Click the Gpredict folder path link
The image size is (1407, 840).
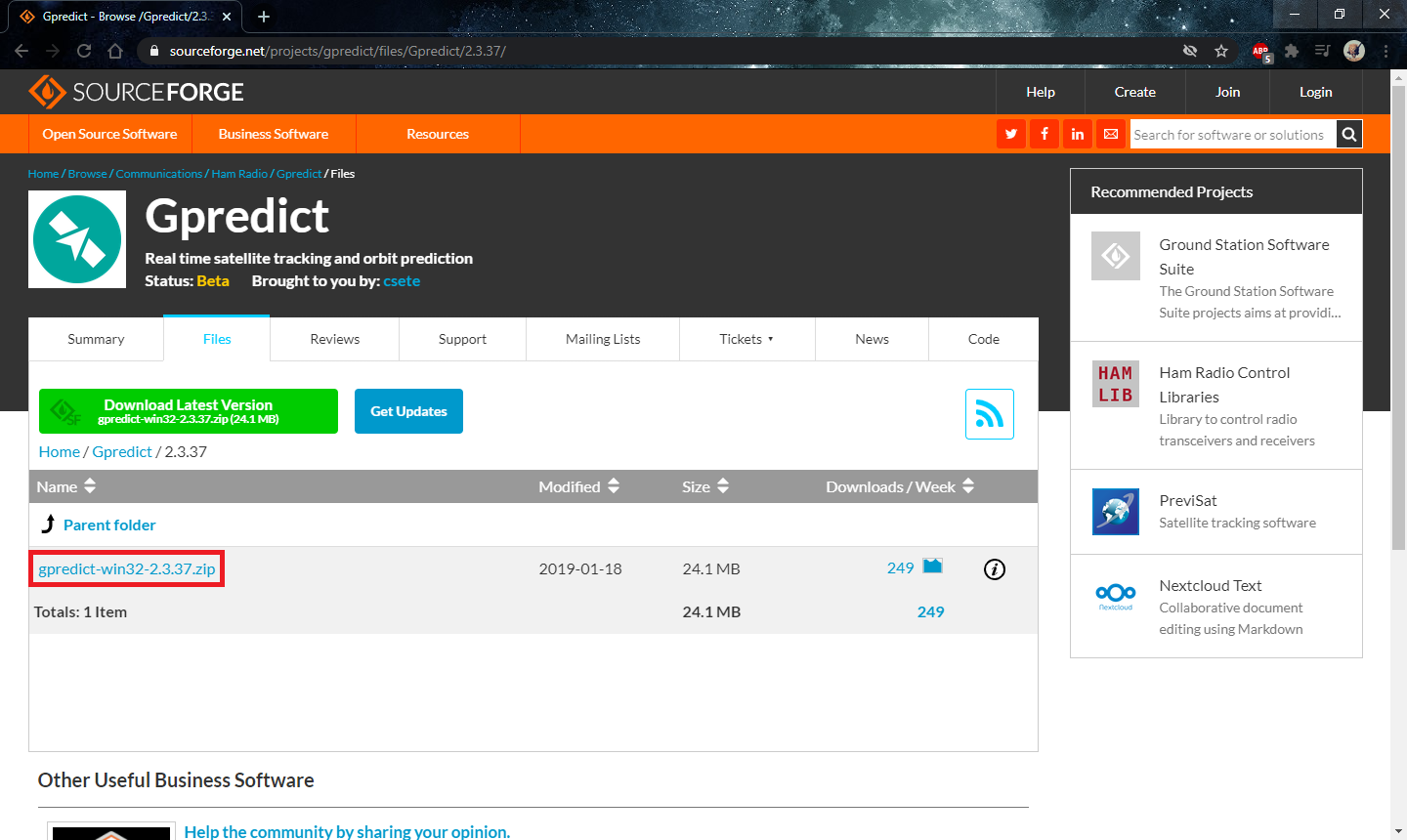(x=122, y=451)
